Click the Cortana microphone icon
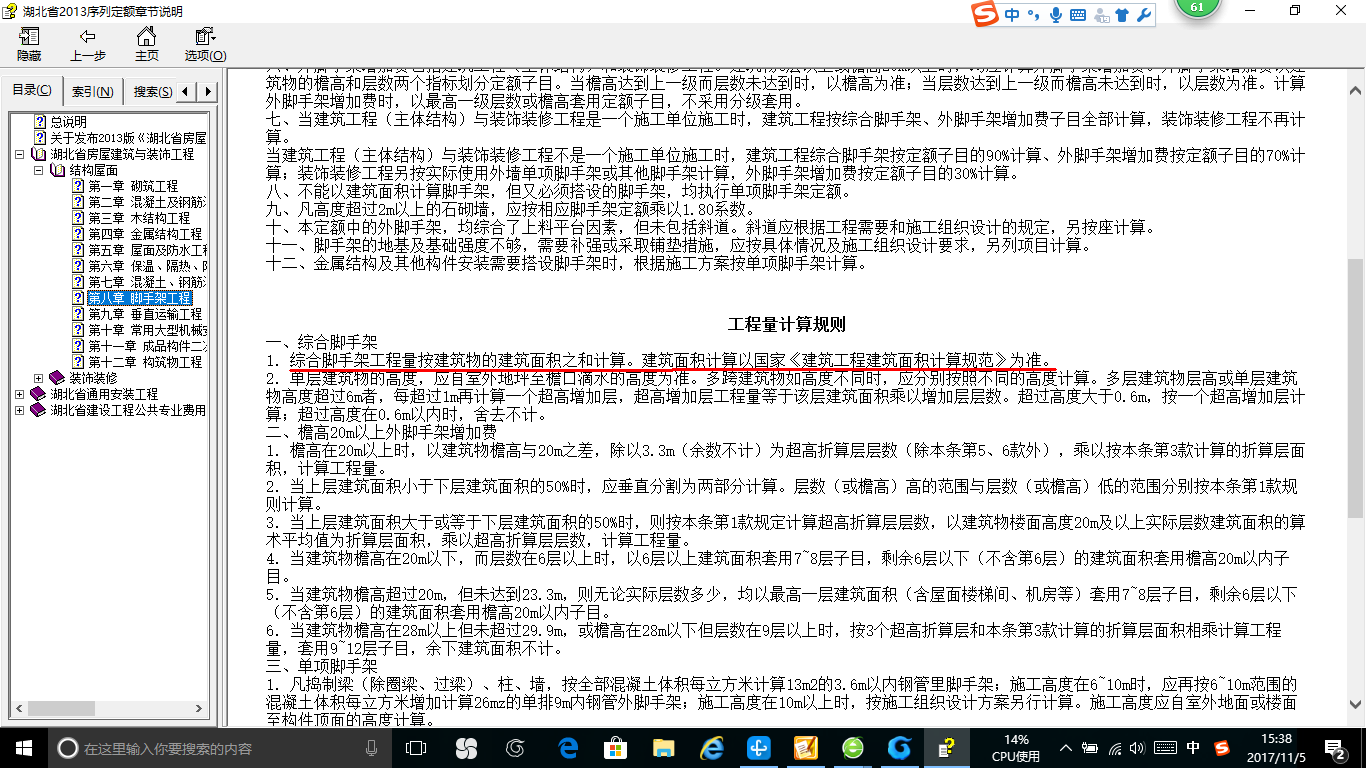This screenshot has width=1366, height=768. pyautogui.click(x=371, y=748)
